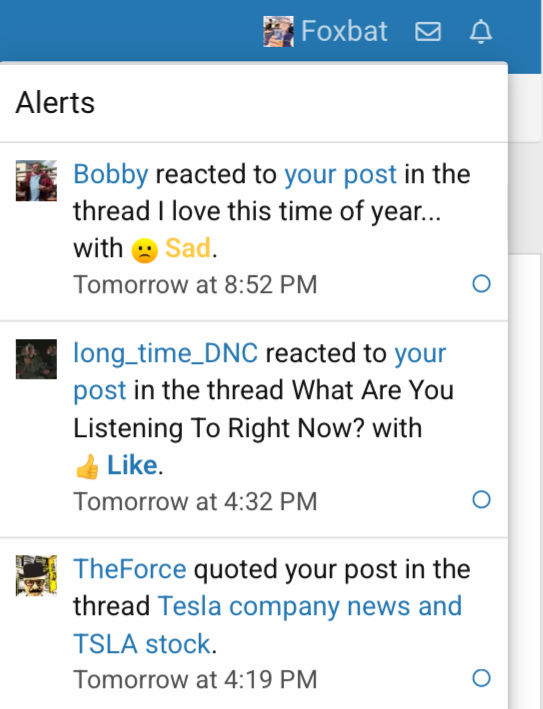The image size is (543, 709).
Task: Mark TheForce's alert as read
Action: pyautogui.click(x=481, y=678)
